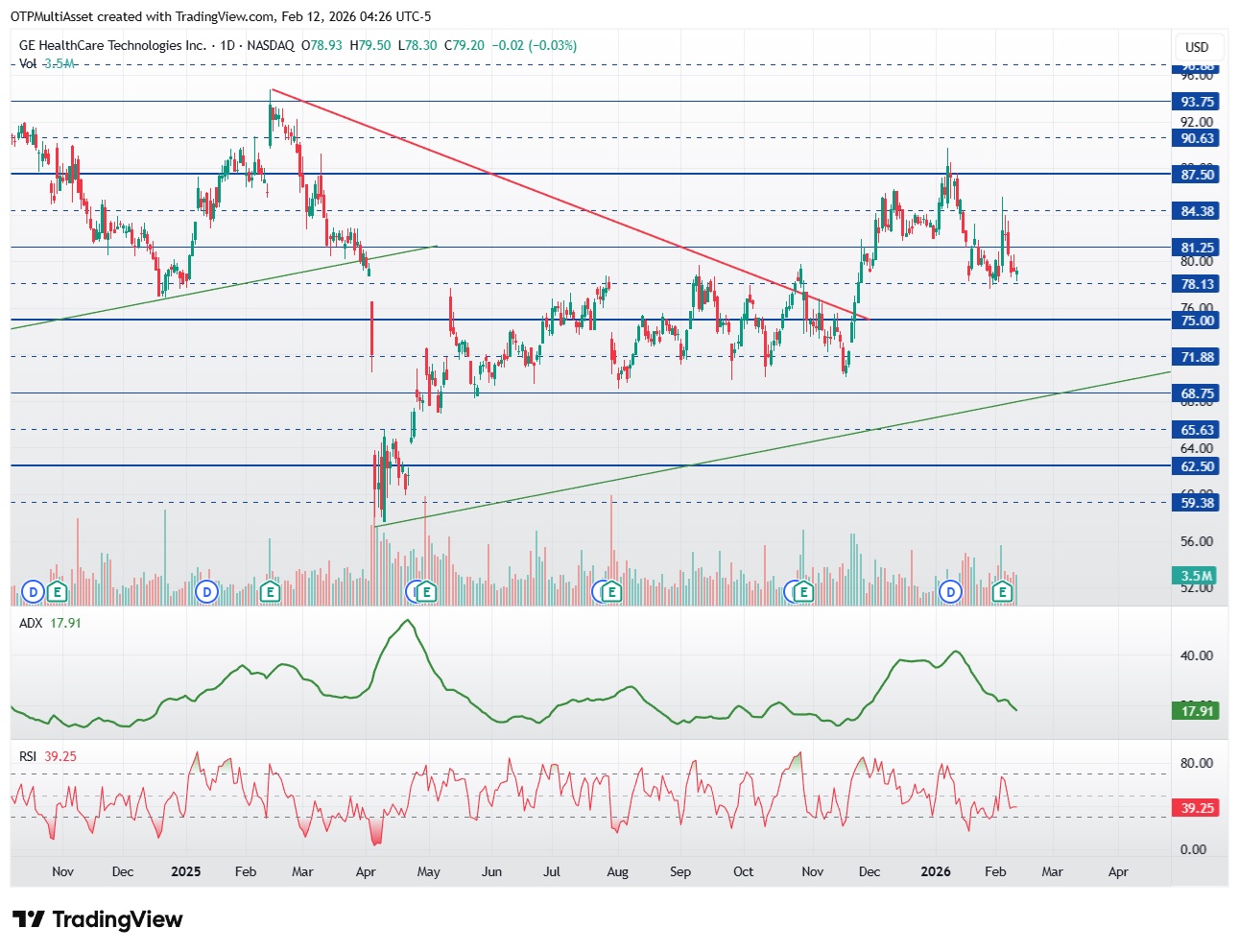
Task: Select the 1D interval label
Action: tap(227, 45)
